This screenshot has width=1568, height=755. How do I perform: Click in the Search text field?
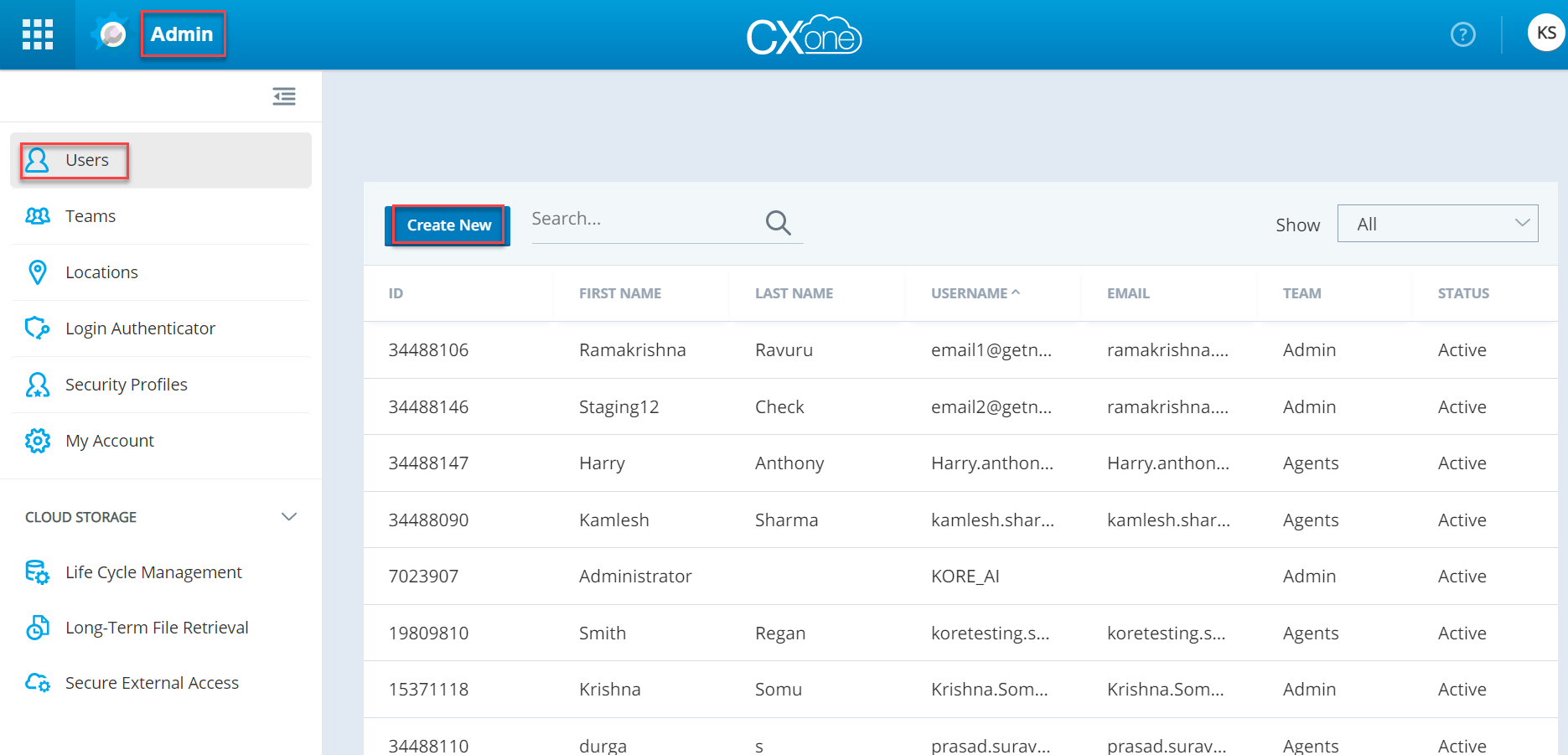[x=641, y=220]
